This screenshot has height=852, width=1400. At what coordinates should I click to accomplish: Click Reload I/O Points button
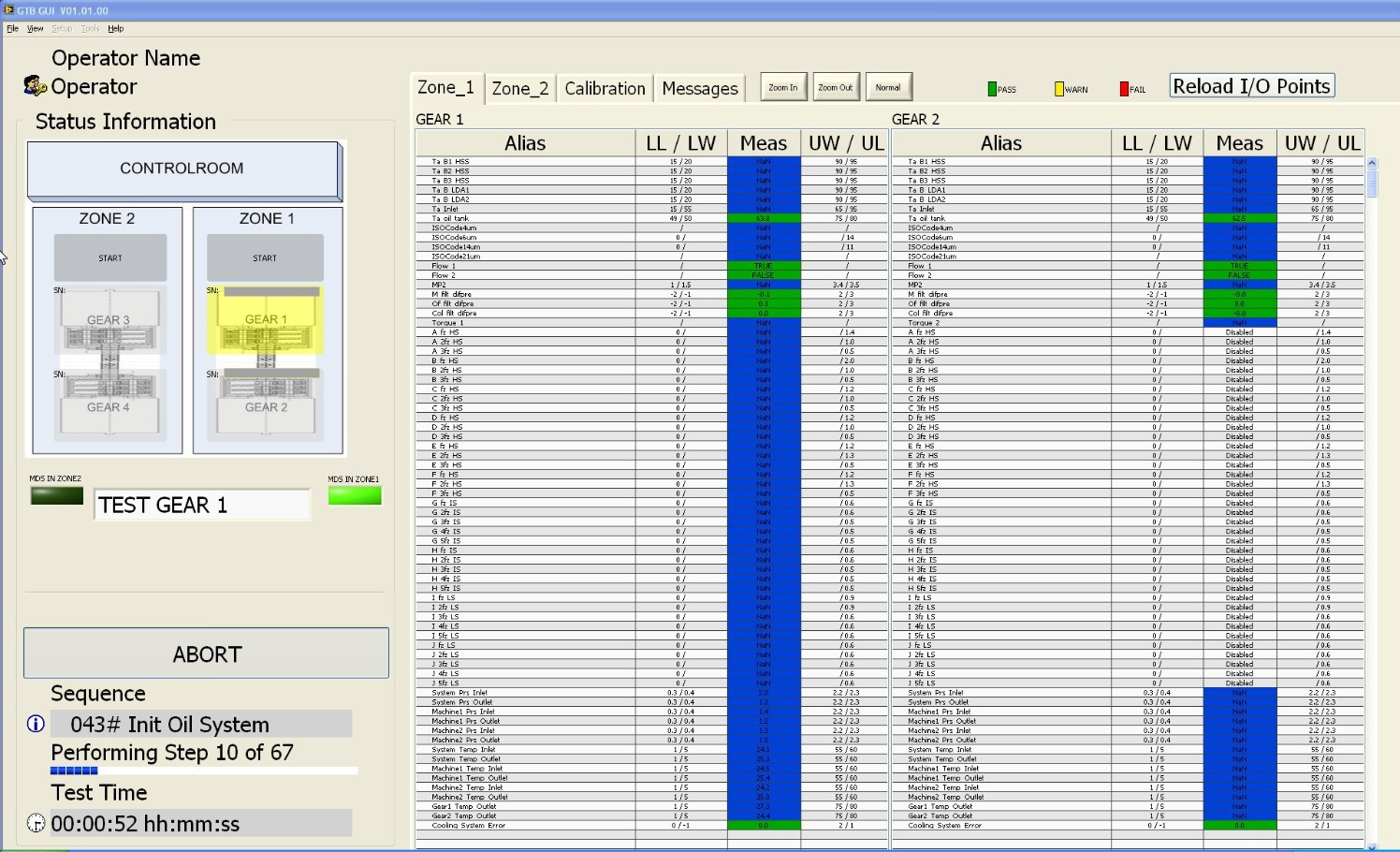coord(1251,86)
